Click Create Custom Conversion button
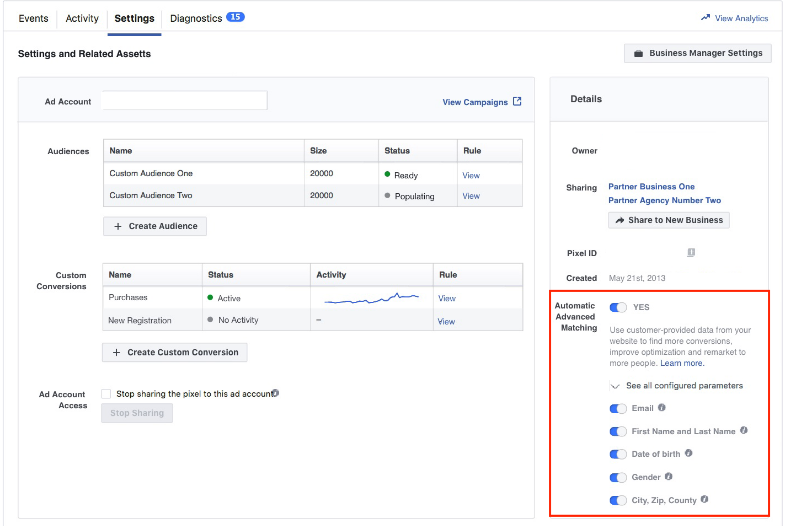 pyautogui.click(x=174, y=353)
